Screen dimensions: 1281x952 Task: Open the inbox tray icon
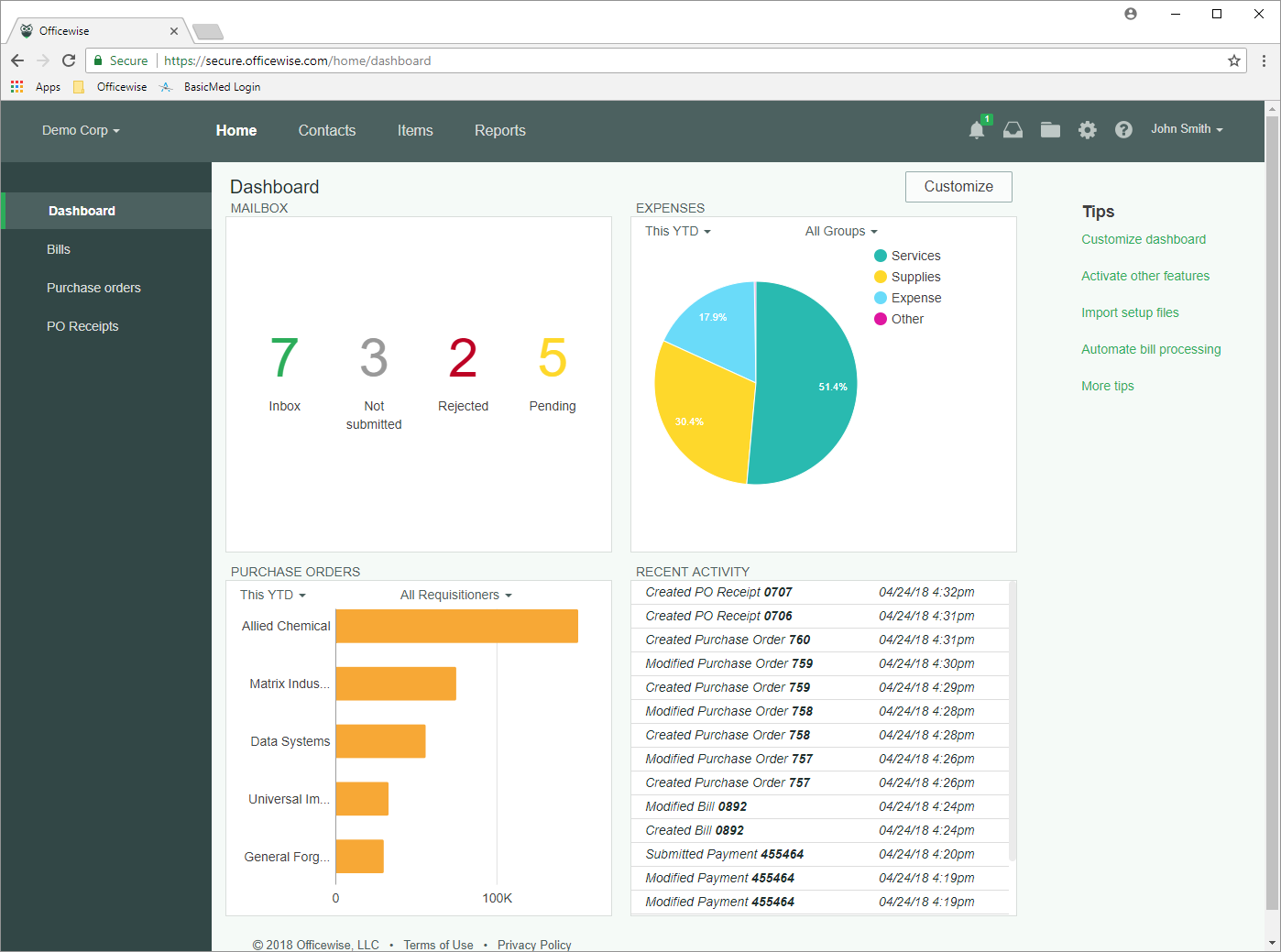[x=1013, y=130]
